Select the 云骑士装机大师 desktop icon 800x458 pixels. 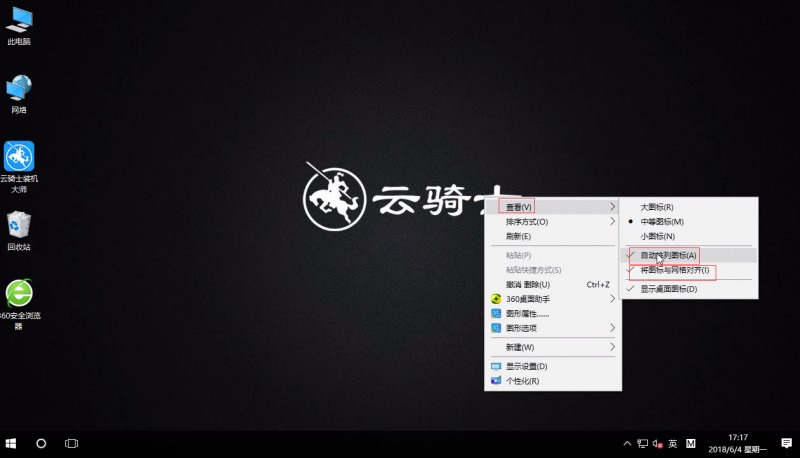click(19, 167)
